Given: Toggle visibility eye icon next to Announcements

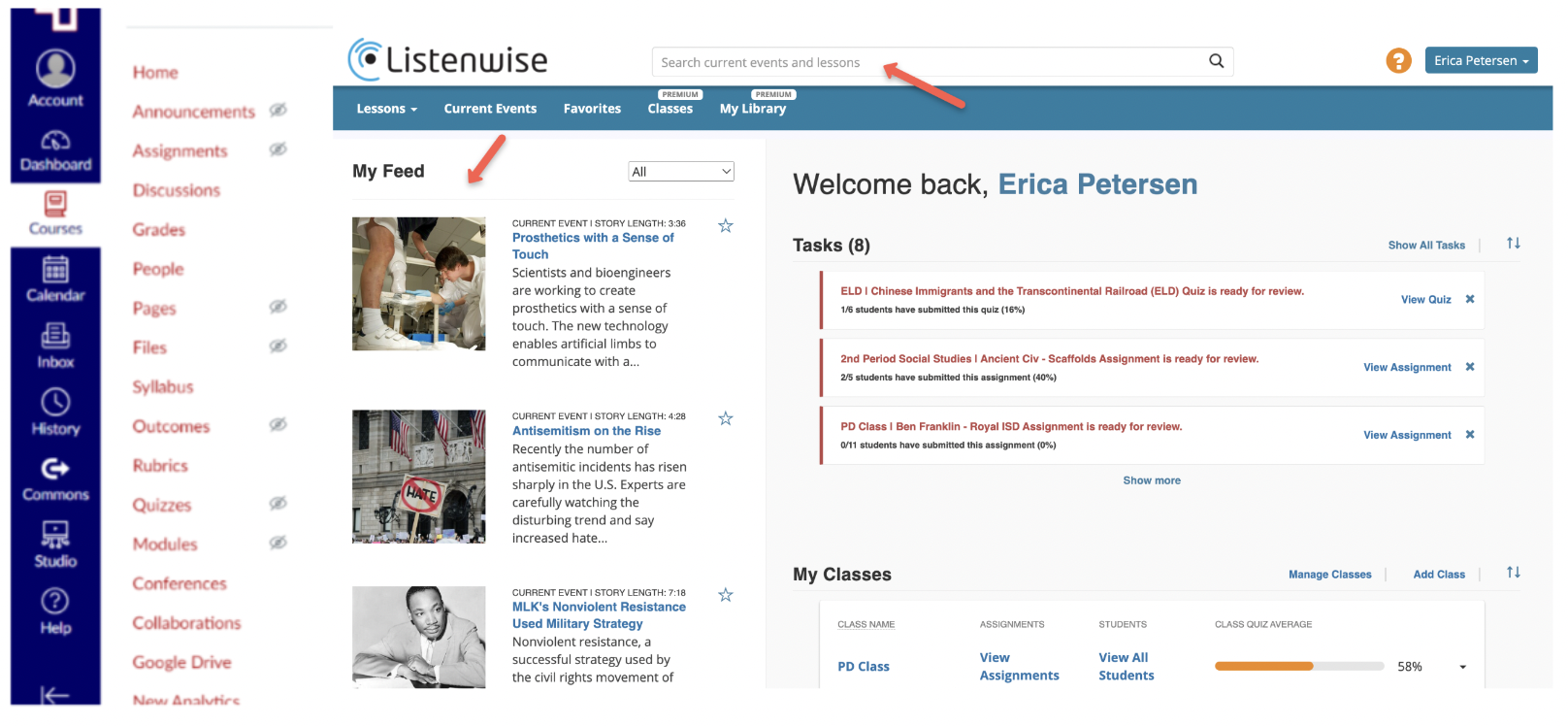Looking at the screenshot, I should [x=278, y=110].
